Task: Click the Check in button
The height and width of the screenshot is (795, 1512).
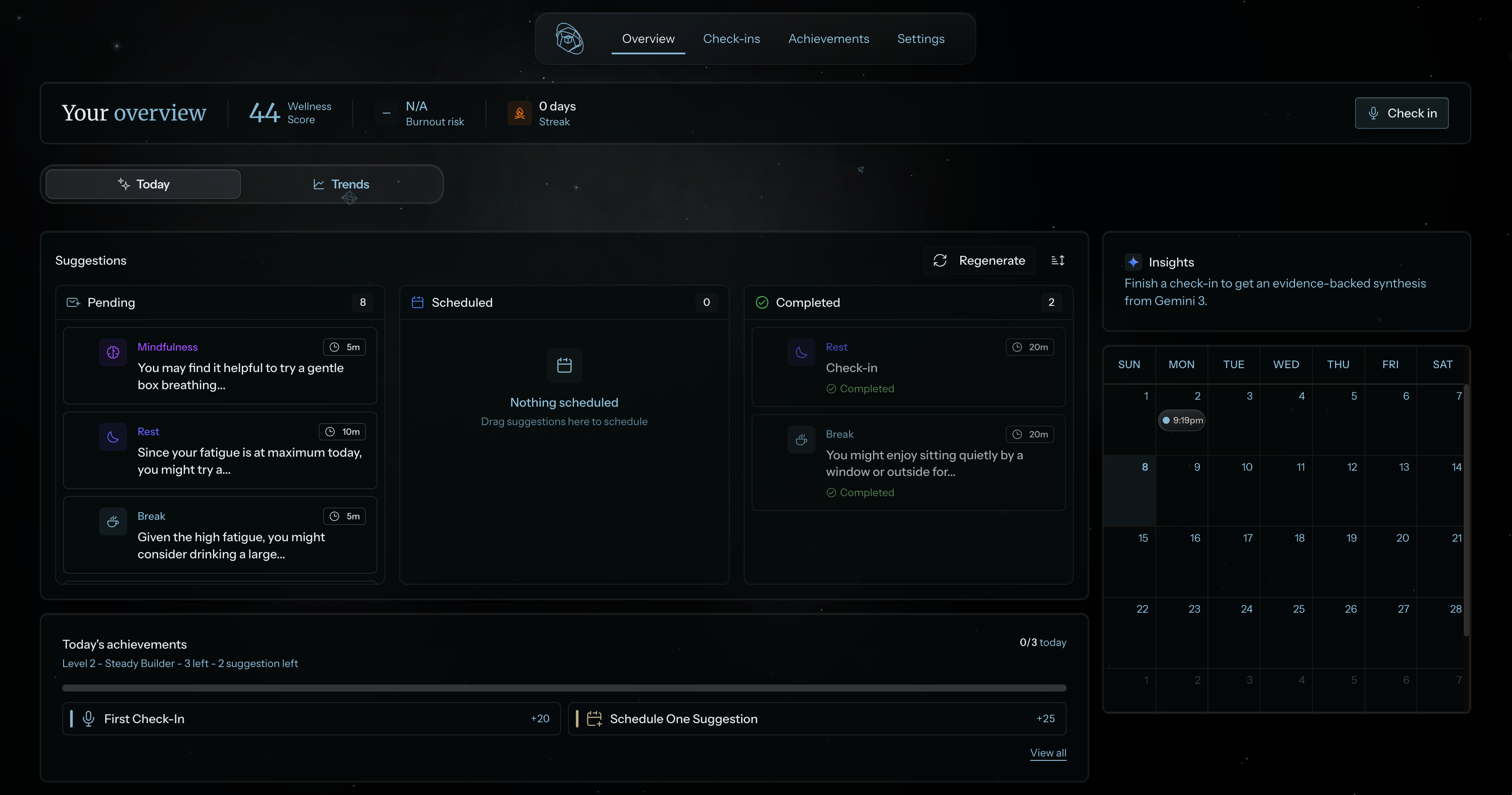Action: [1401, 114]
